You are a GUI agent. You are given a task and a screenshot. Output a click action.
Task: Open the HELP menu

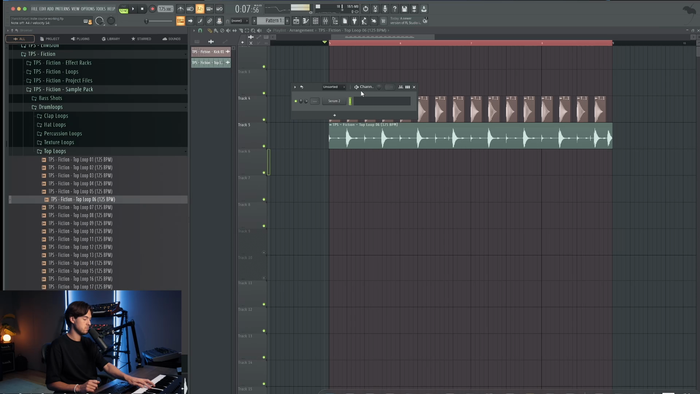(x=111, y=9)
